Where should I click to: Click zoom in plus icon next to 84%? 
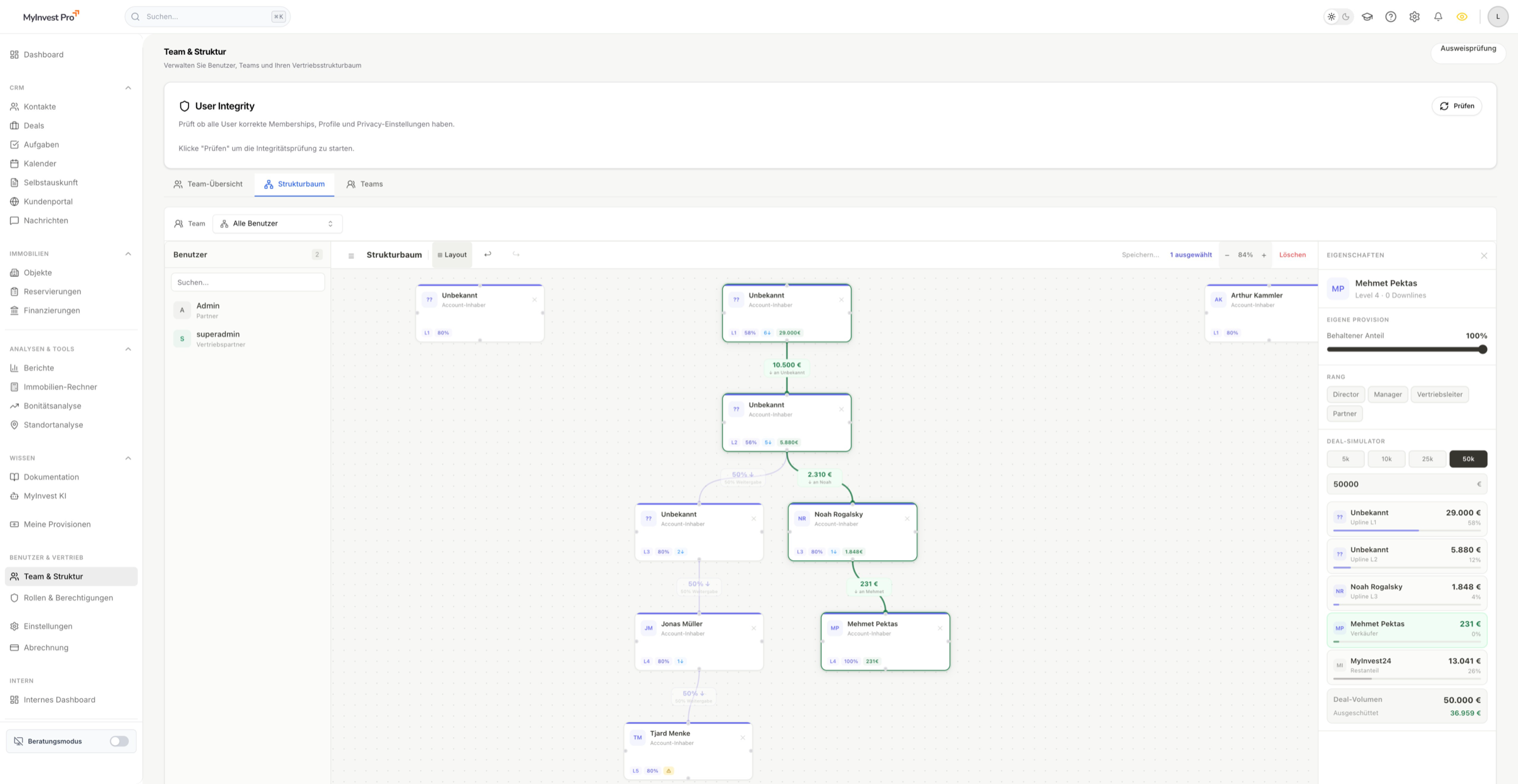point(1264,255)
